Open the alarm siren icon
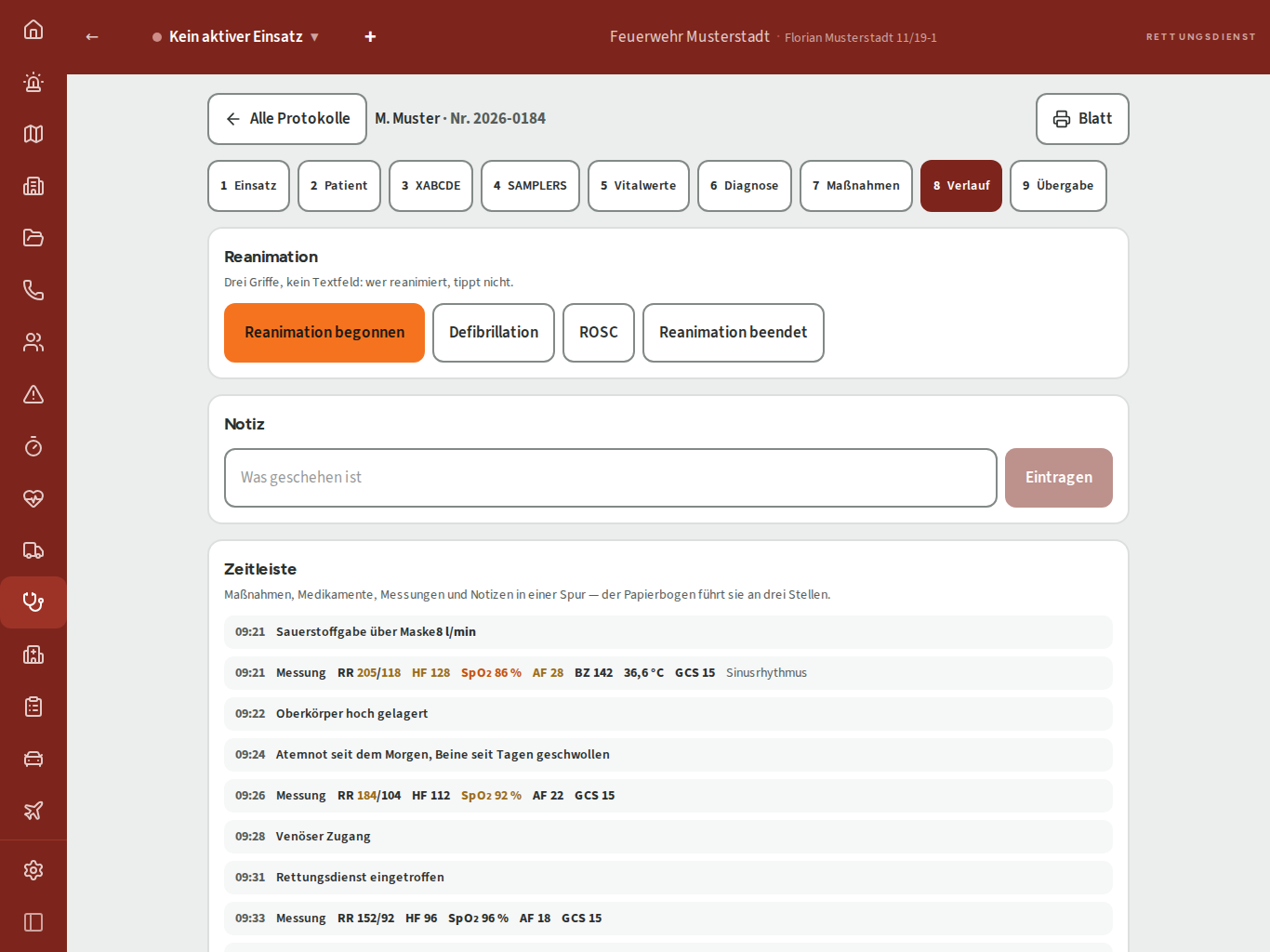 pos(33,82)
